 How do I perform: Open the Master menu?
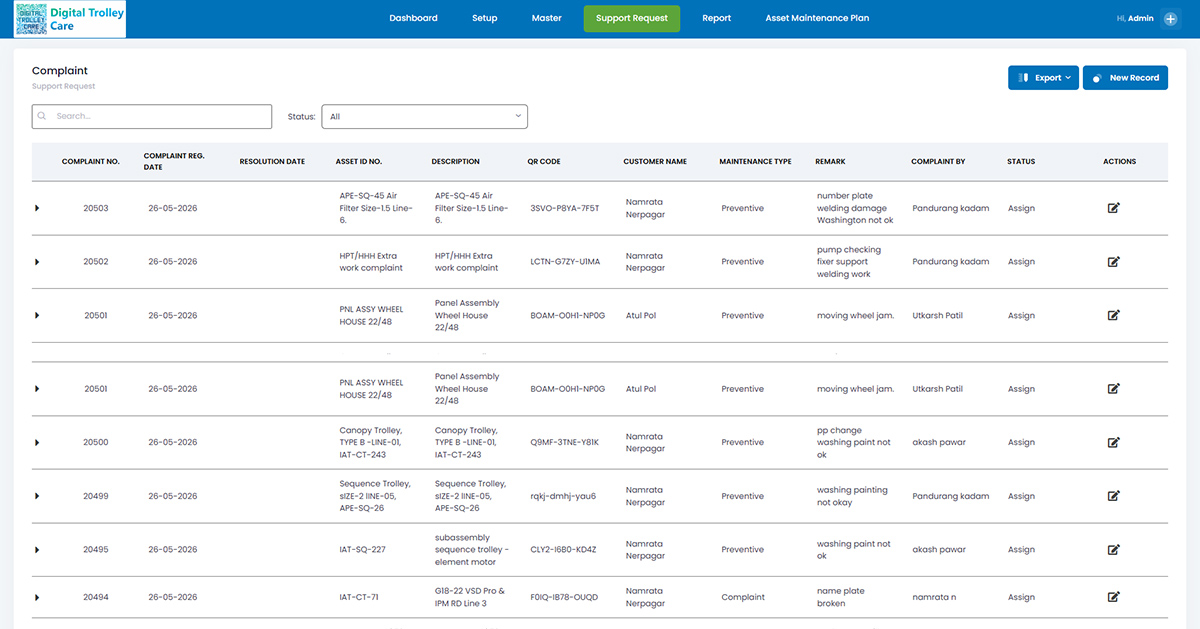[x=546, y=18]
